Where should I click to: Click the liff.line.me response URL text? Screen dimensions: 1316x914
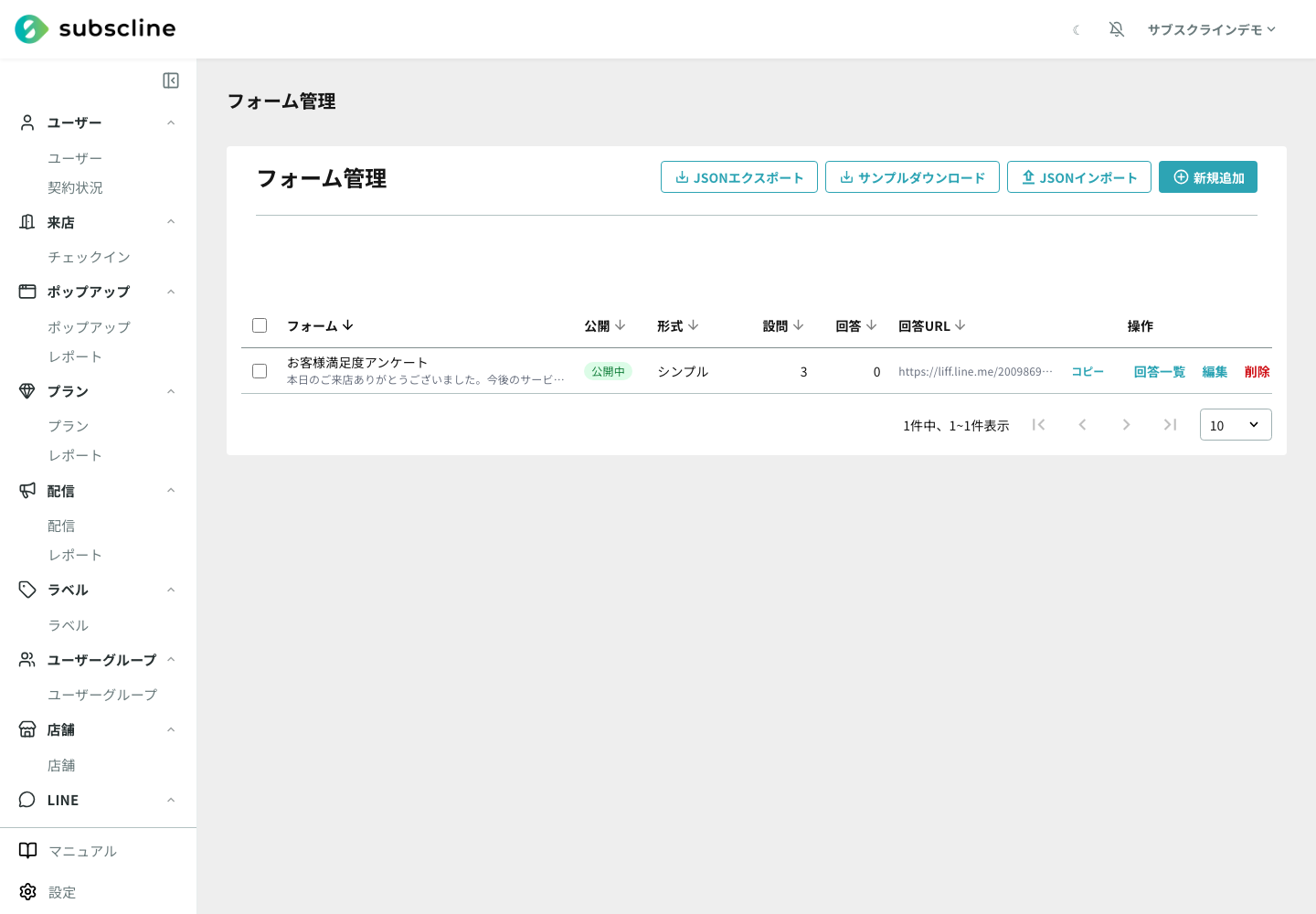click(x=975, y=372)
